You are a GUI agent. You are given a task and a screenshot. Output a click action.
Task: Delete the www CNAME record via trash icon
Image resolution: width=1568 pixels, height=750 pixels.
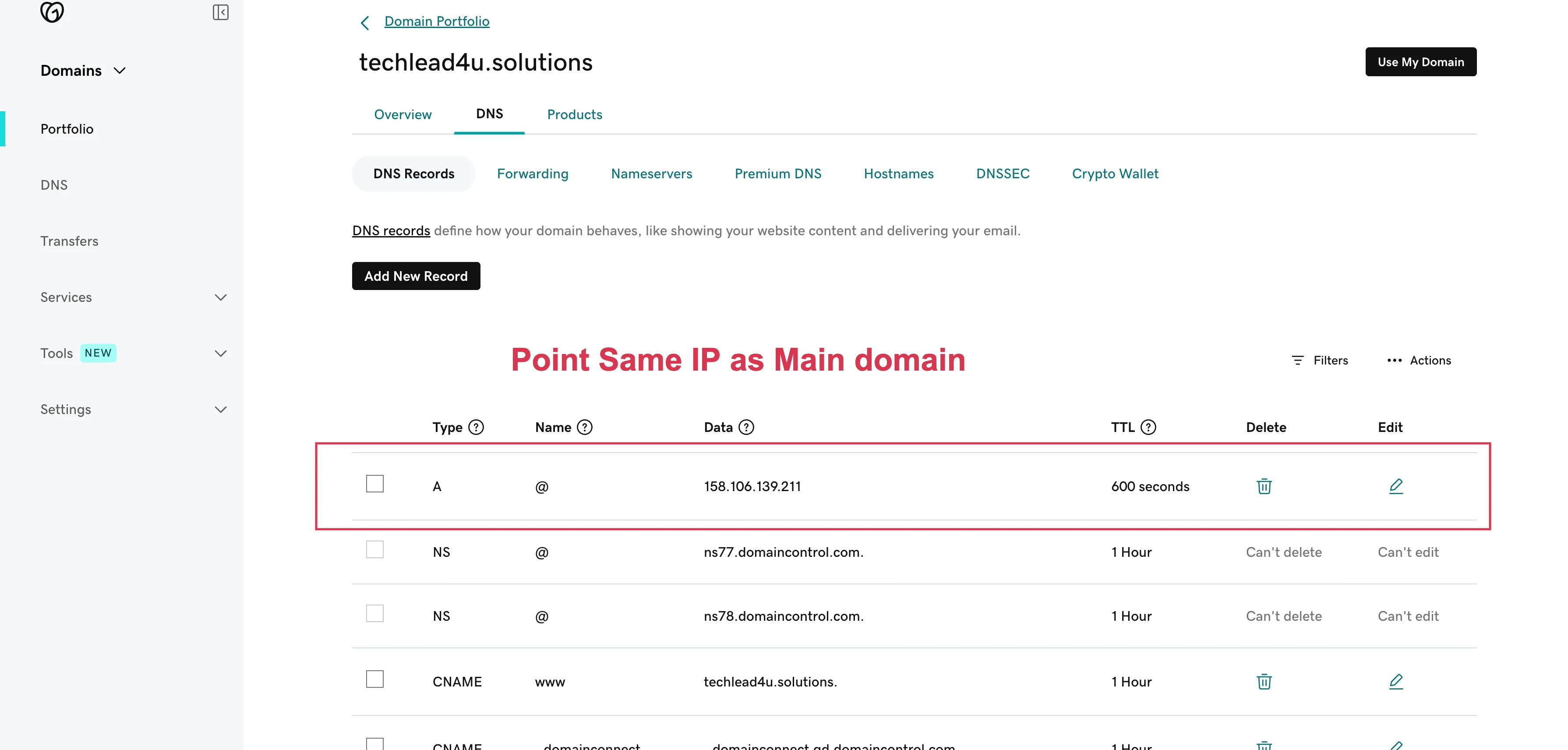tap(1264, 681)
